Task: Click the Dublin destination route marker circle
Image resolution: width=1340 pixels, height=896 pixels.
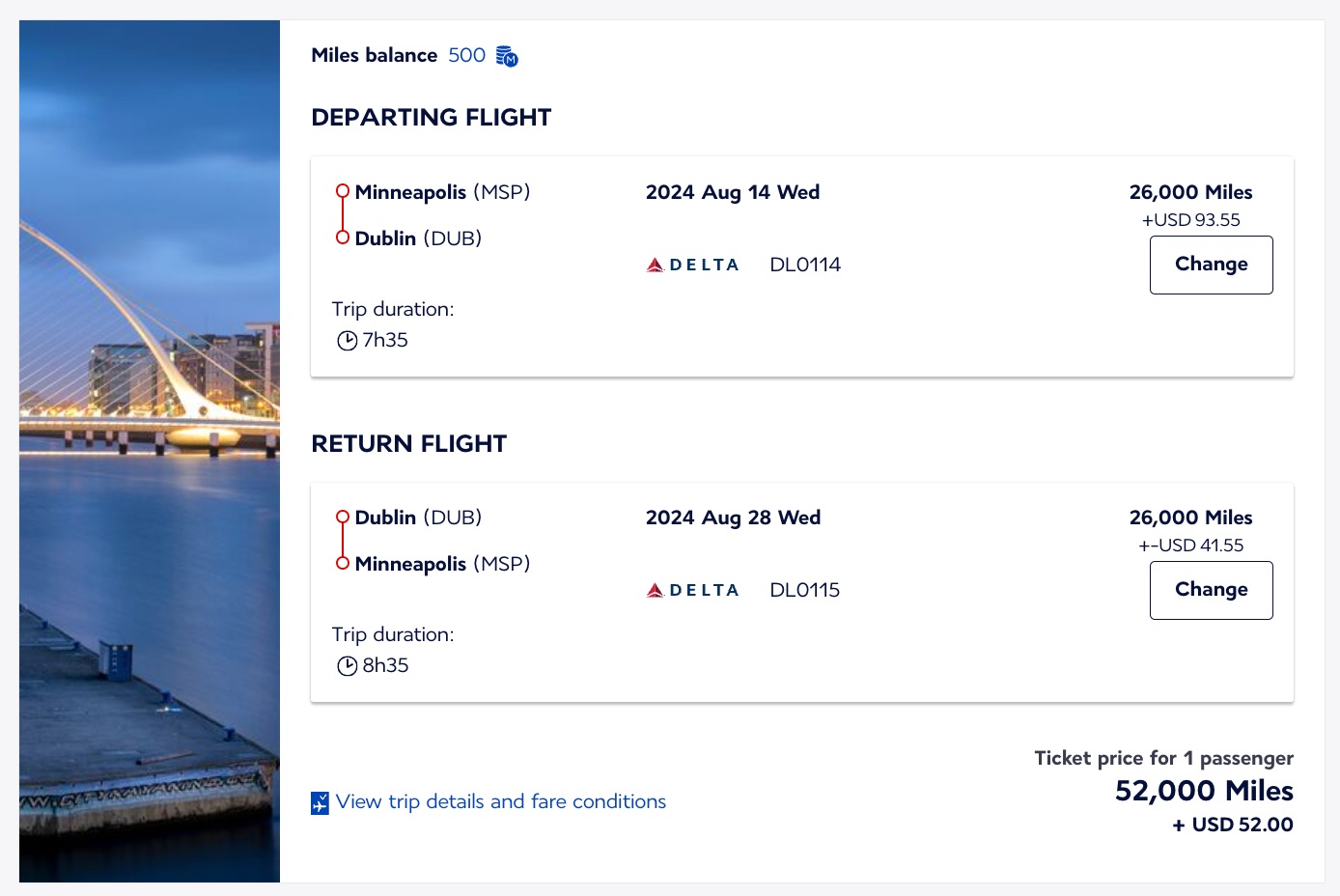Action: click(x=342, y=239)
